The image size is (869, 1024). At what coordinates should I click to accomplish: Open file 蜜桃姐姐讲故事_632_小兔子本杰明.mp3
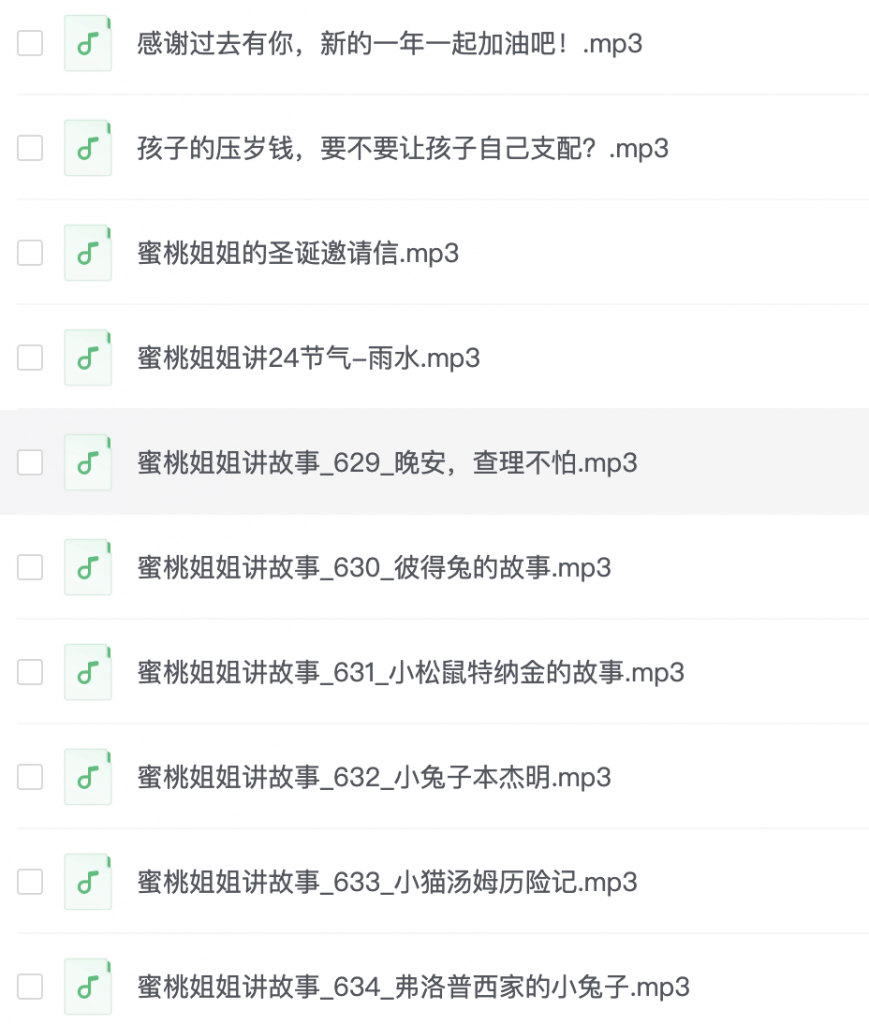coord(374,777)
